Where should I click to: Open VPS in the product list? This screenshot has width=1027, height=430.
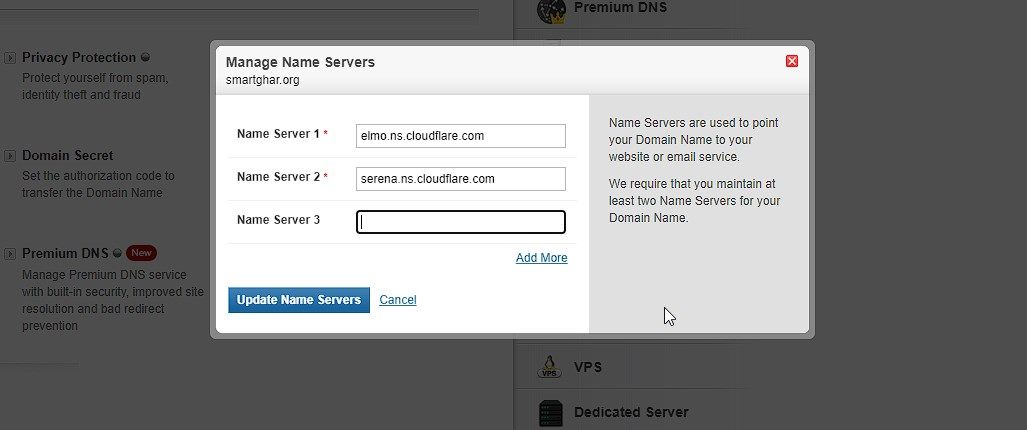tap(588, 367)
